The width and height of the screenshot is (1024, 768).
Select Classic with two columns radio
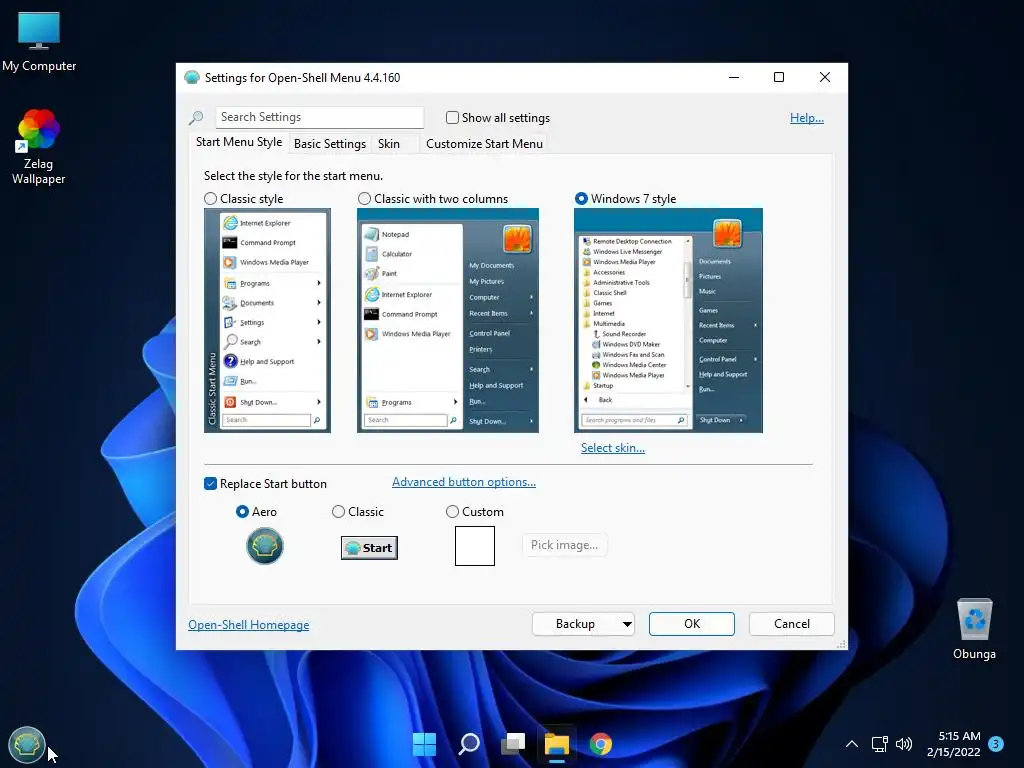[x=364, y=199]
